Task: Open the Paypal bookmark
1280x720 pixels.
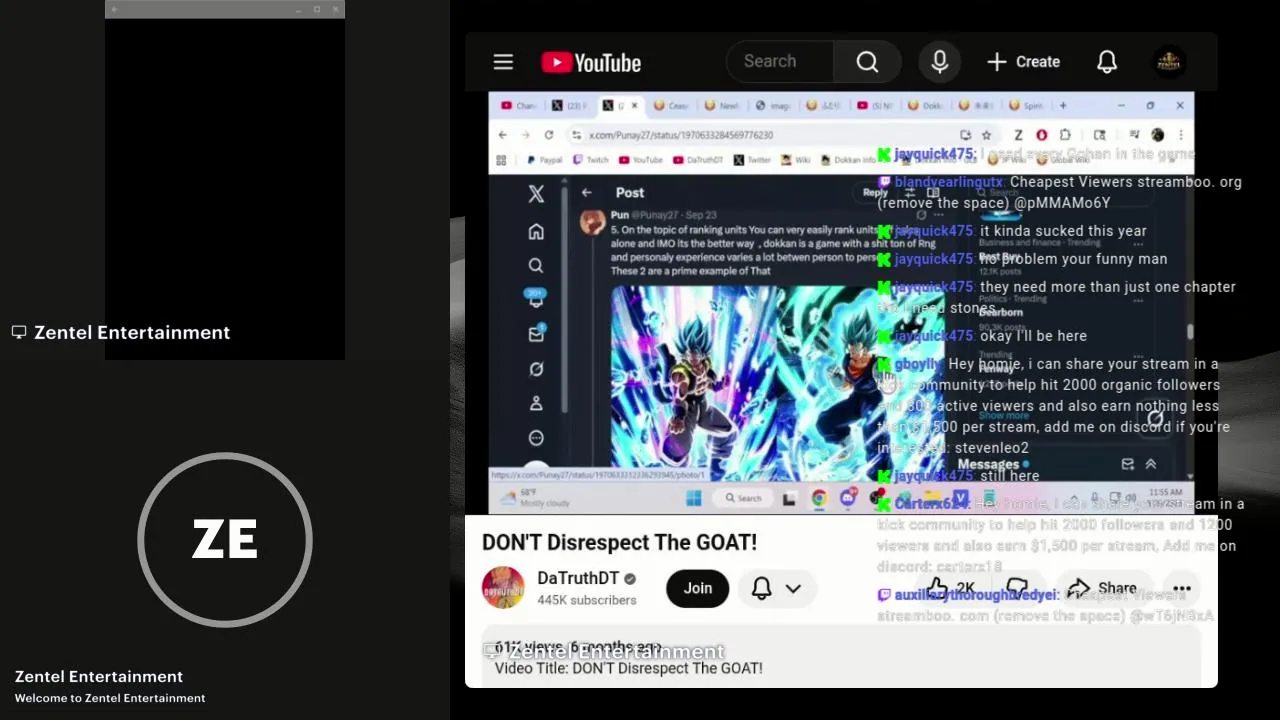Action: tap(544, 160)
